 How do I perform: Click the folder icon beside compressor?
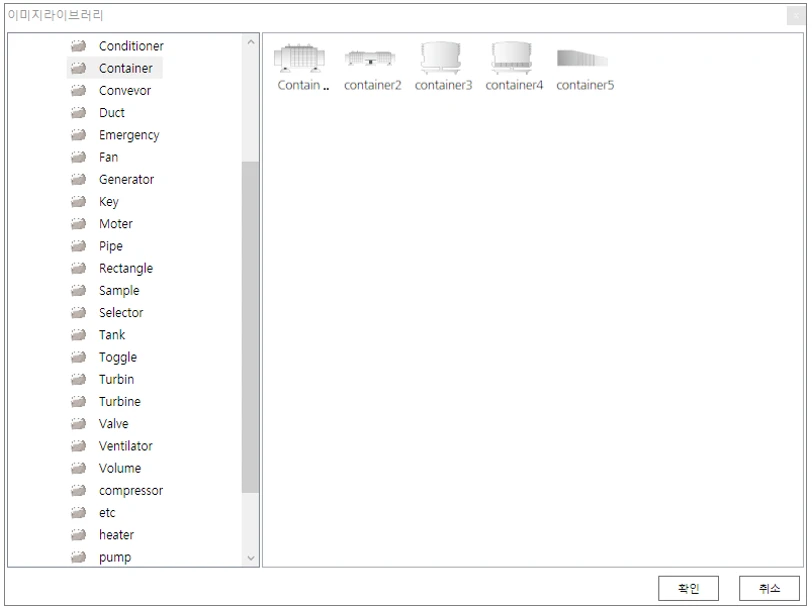(78, 490)
